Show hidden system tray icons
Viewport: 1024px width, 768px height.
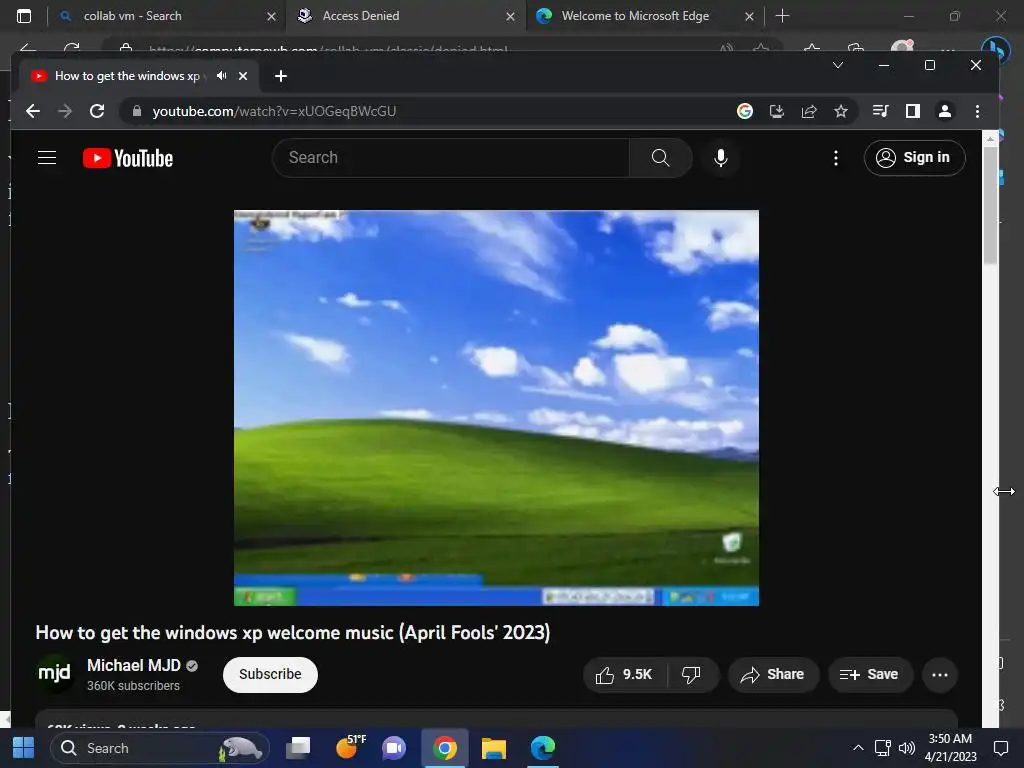coord(858,748)
